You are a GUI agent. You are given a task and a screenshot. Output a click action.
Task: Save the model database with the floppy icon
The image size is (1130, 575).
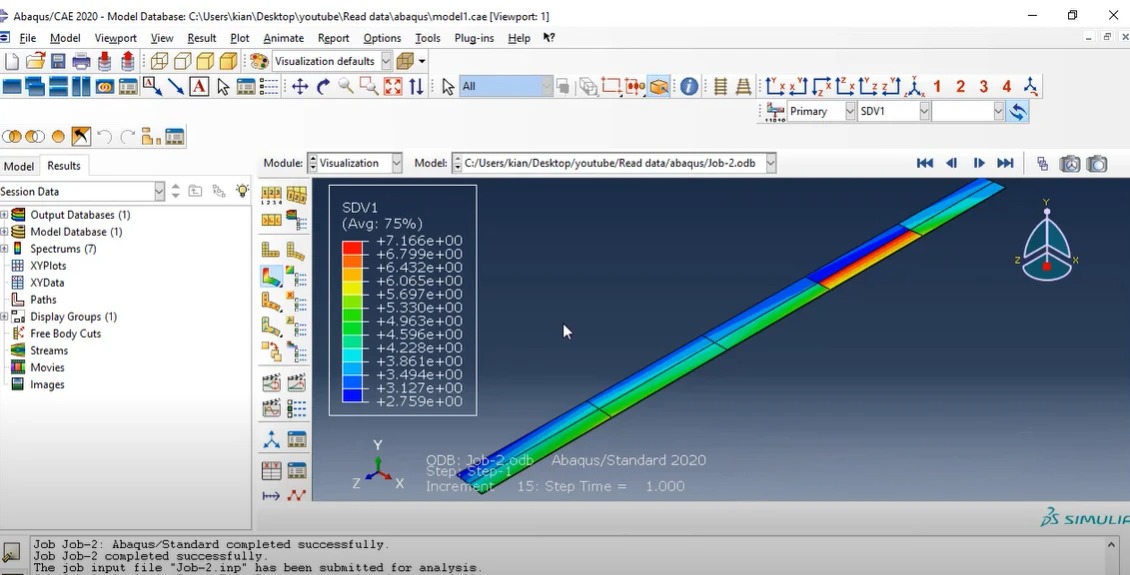(58, 61)
